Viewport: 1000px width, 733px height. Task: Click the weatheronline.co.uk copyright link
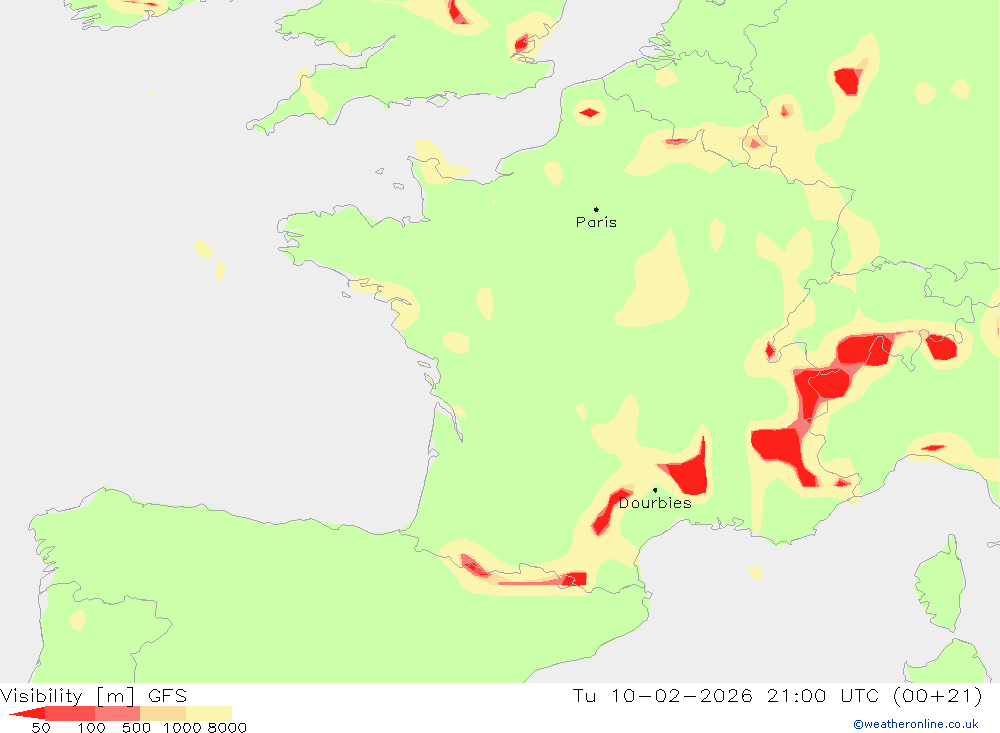[x=916, y=724]
